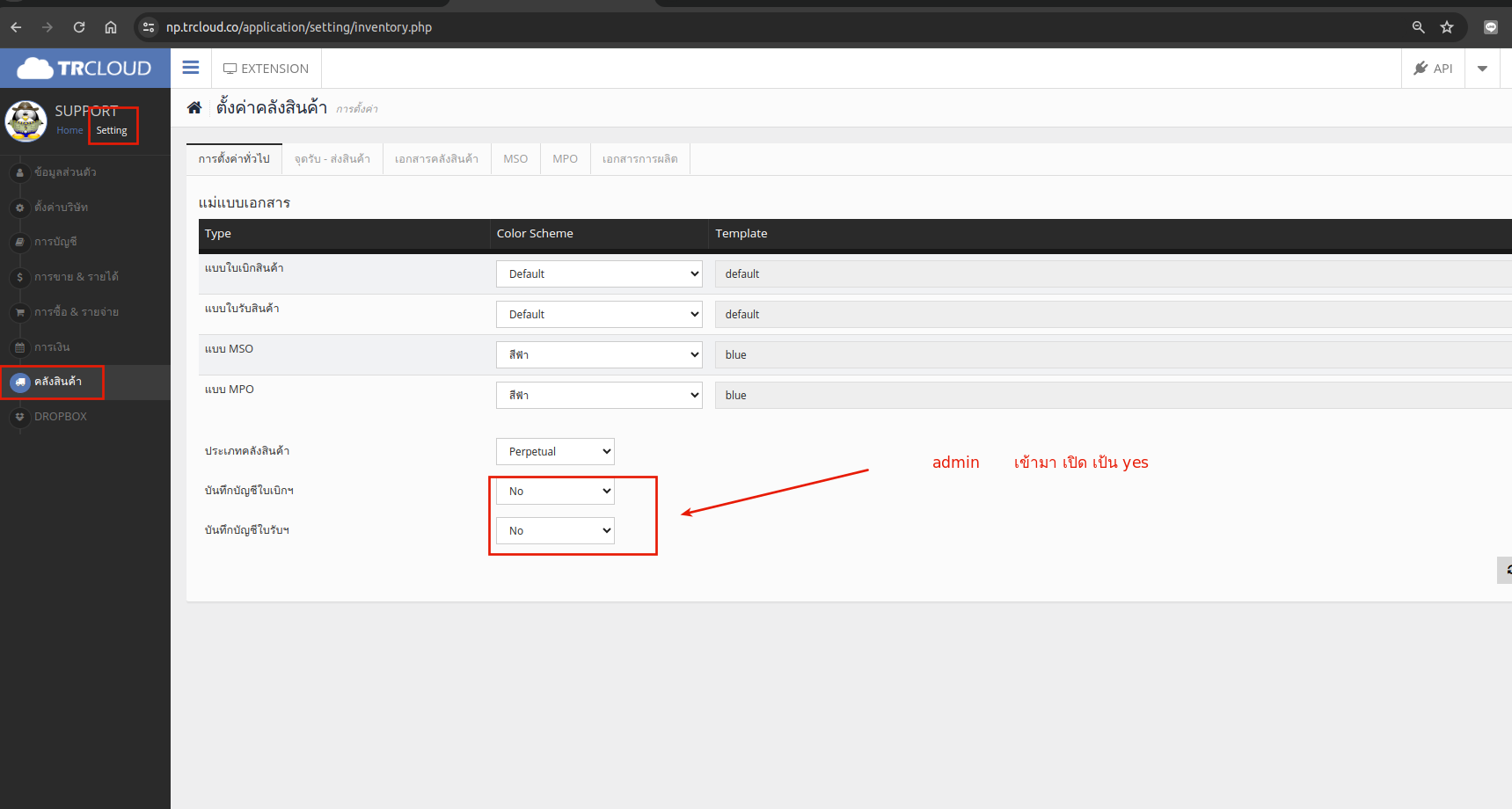Image resolution: width=1512 pixels, height=809 pixels.
Task: Click the การเงิน calendar icon
Action: [x=19, y=347]
